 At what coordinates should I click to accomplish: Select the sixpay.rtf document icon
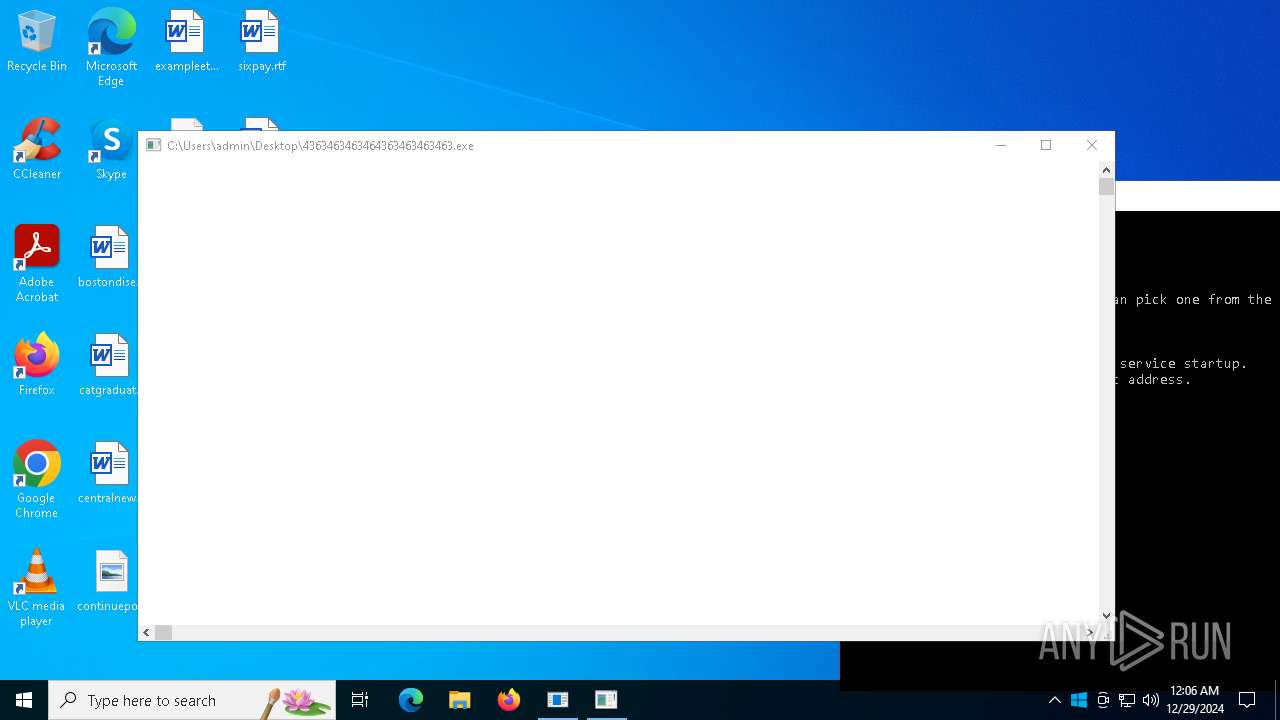262,41
